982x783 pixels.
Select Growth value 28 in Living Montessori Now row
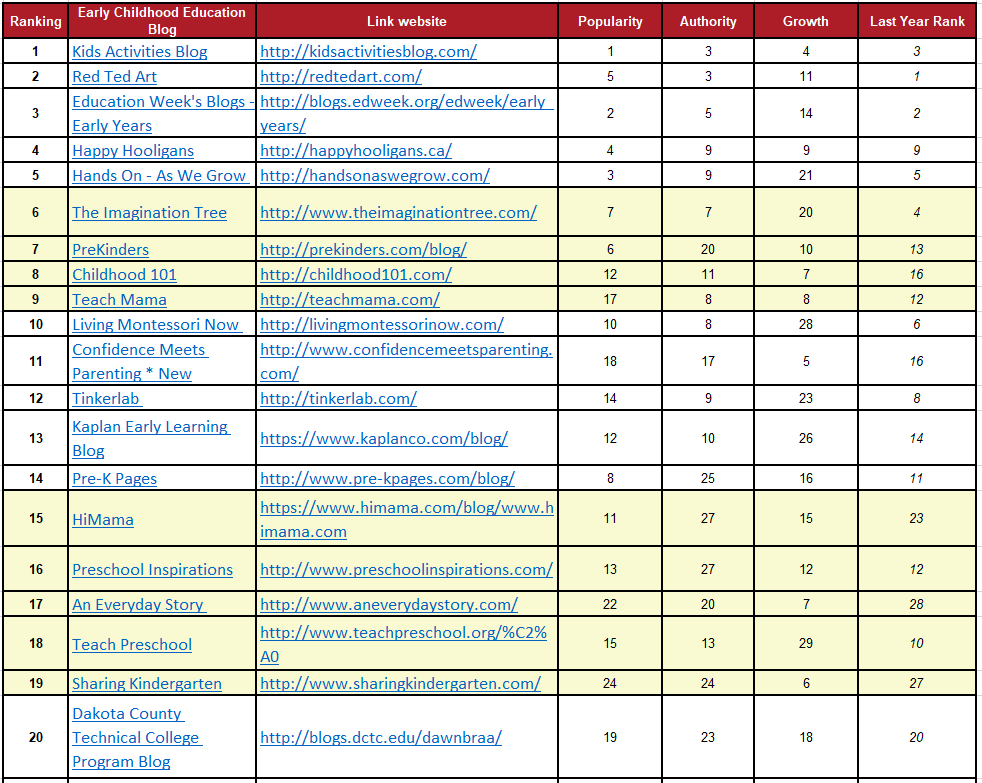coord(805,324)
